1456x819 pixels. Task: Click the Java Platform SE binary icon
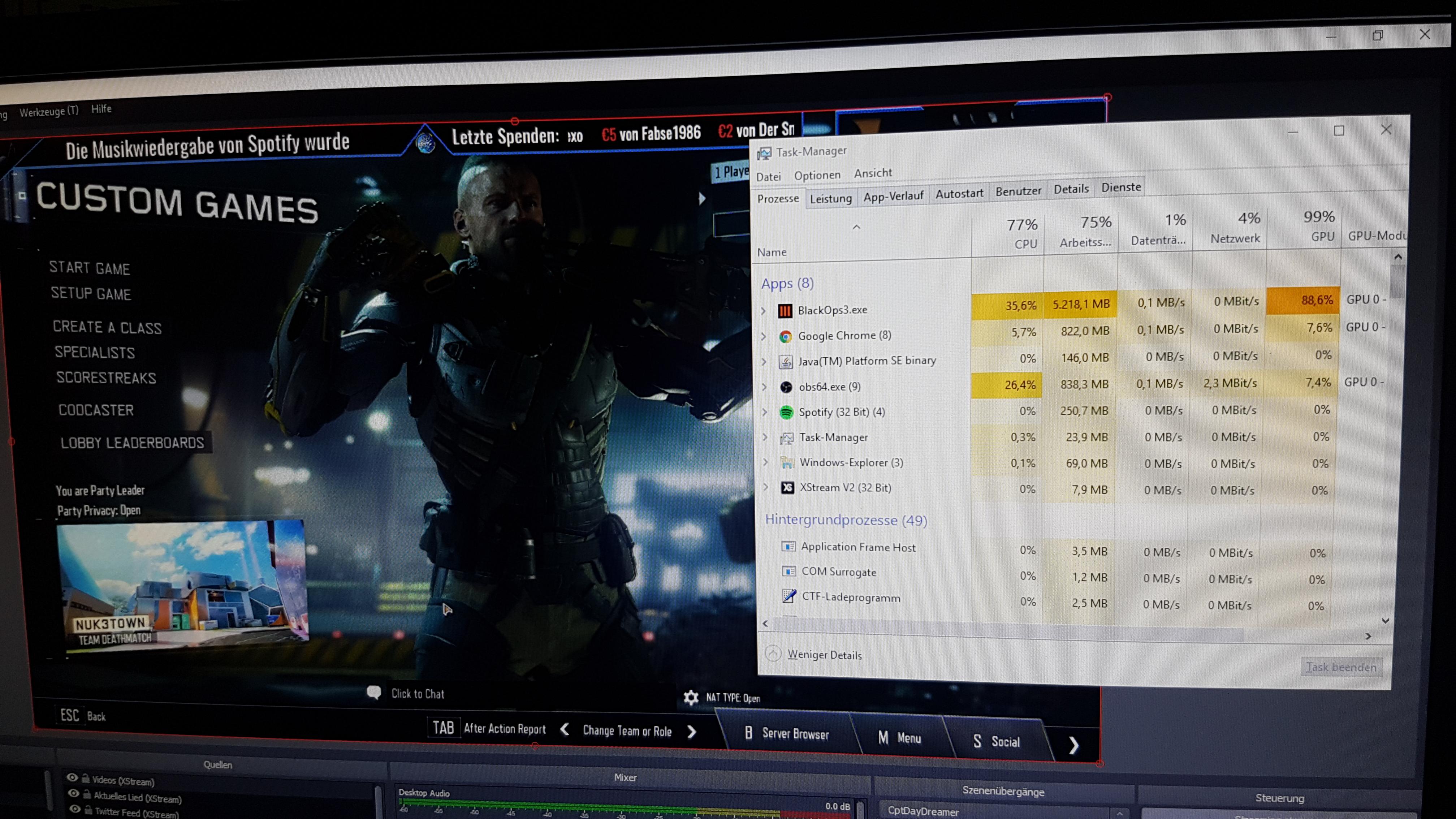point(786,362)
